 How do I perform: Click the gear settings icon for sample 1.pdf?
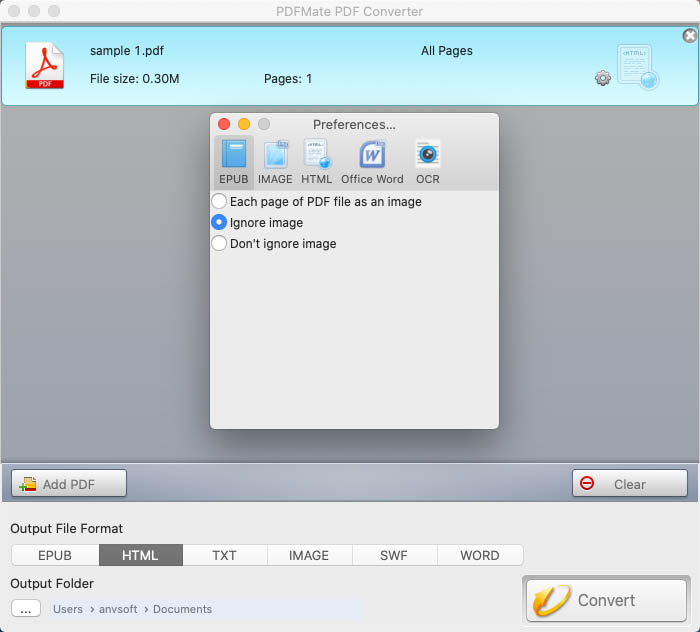click(603, 78)
